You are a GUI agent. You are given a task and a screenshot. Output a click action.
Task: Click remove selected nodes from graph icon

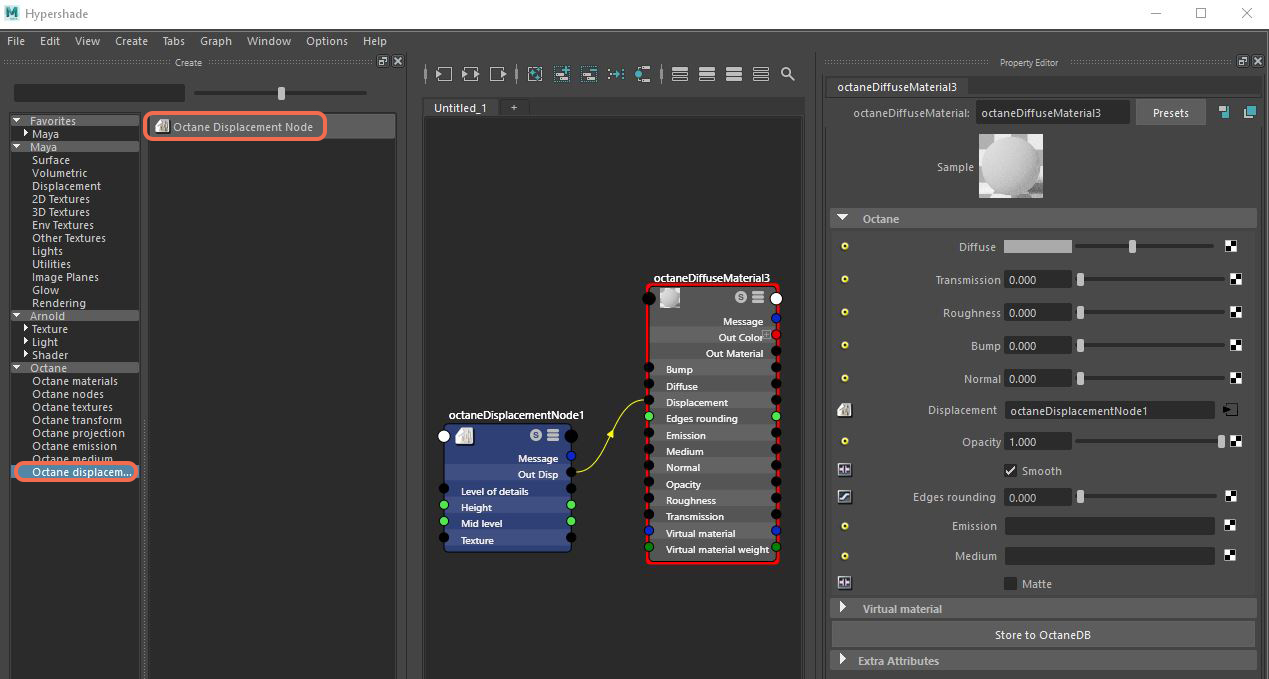589,74
